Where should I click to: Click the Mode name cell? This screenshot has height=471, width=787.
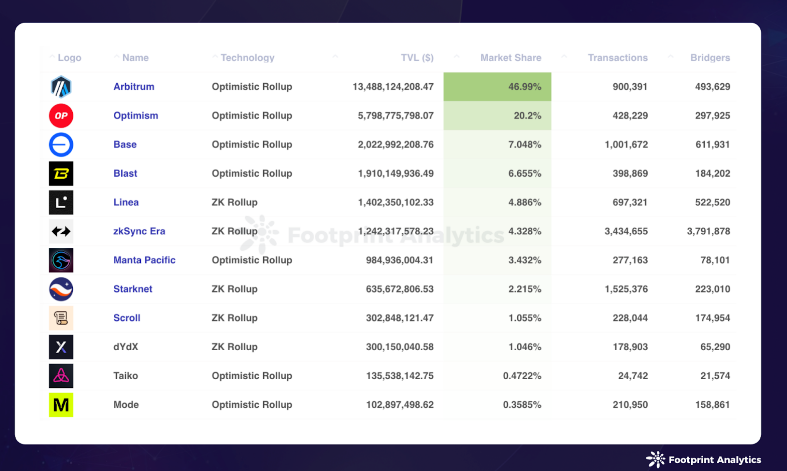(126, 405)
